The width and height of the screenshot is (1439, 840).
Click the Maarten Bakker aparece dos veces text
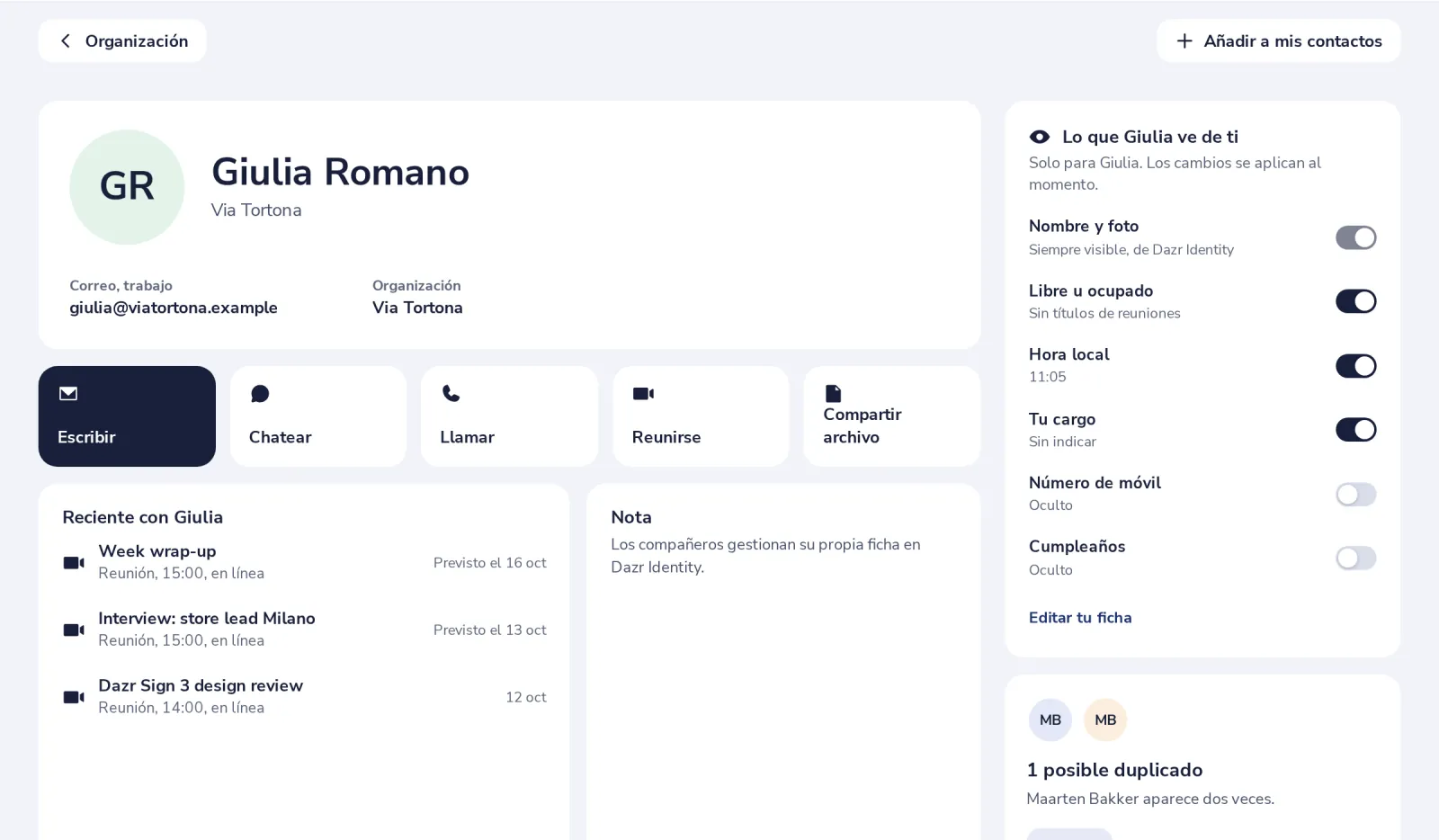click(1150, 799)
